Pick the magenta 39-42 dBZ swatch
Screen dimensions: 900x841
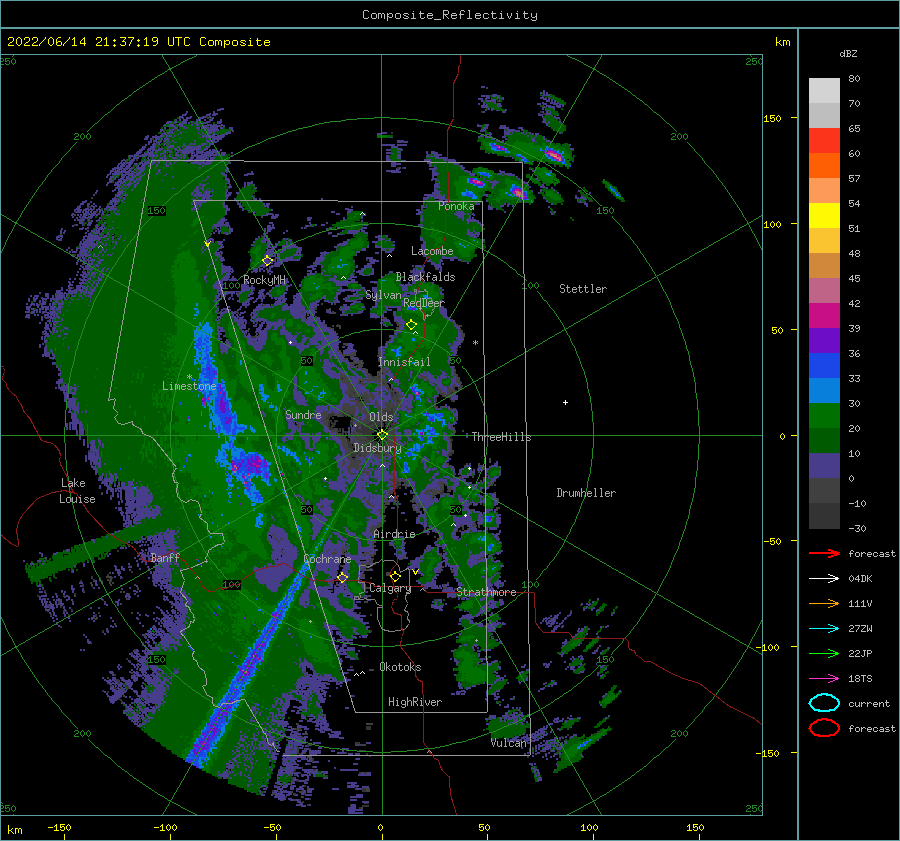point(824,316)
